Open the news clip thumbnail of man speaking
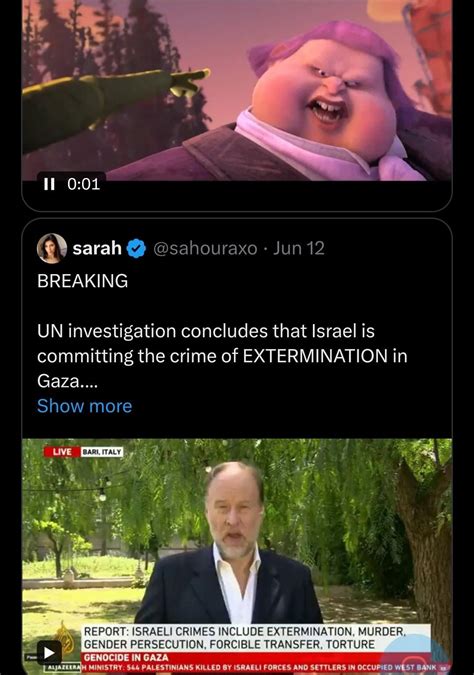Screen dimensions: 474x675 coord(237,555)
